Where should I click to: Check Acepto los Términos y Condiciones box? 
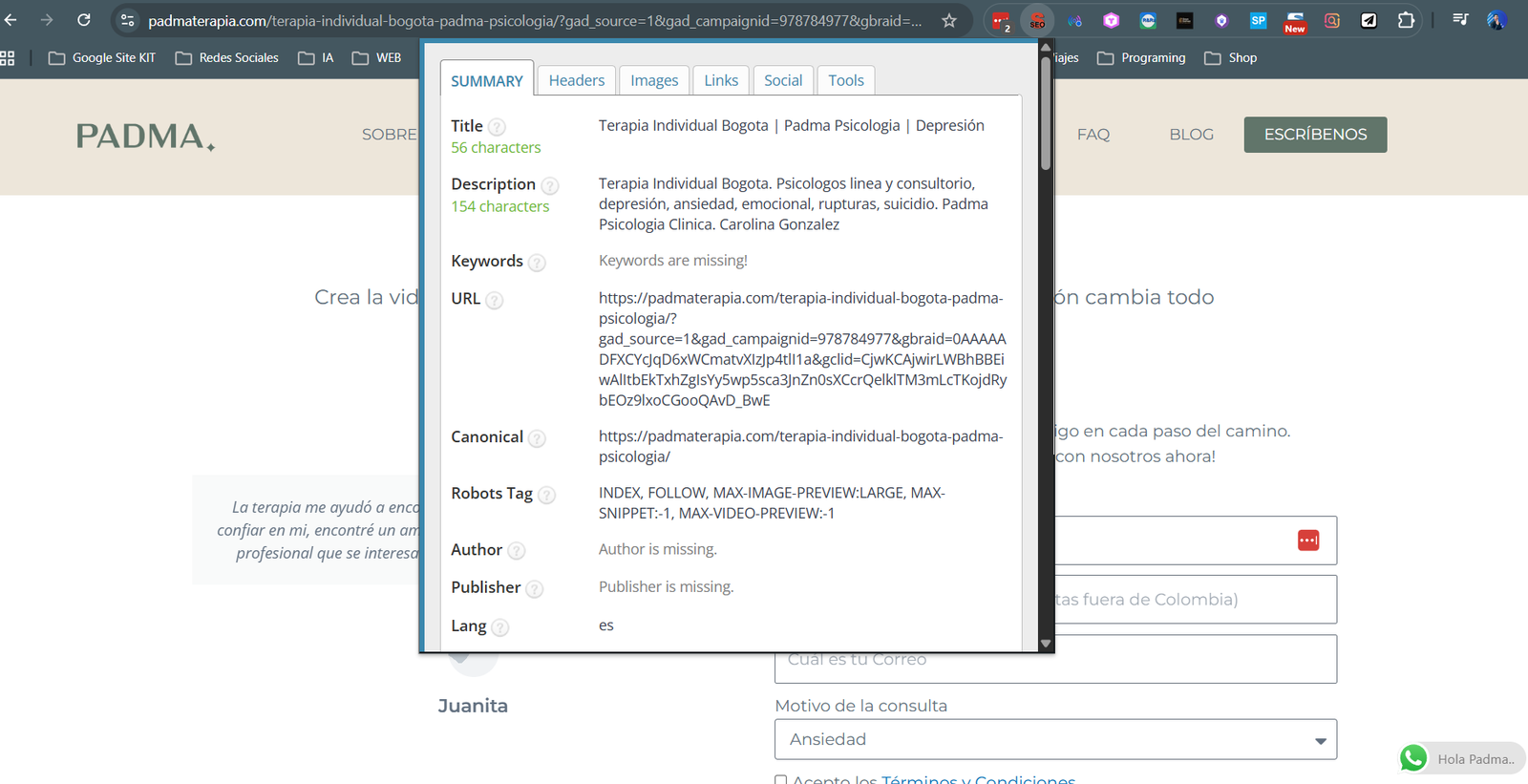781,780
